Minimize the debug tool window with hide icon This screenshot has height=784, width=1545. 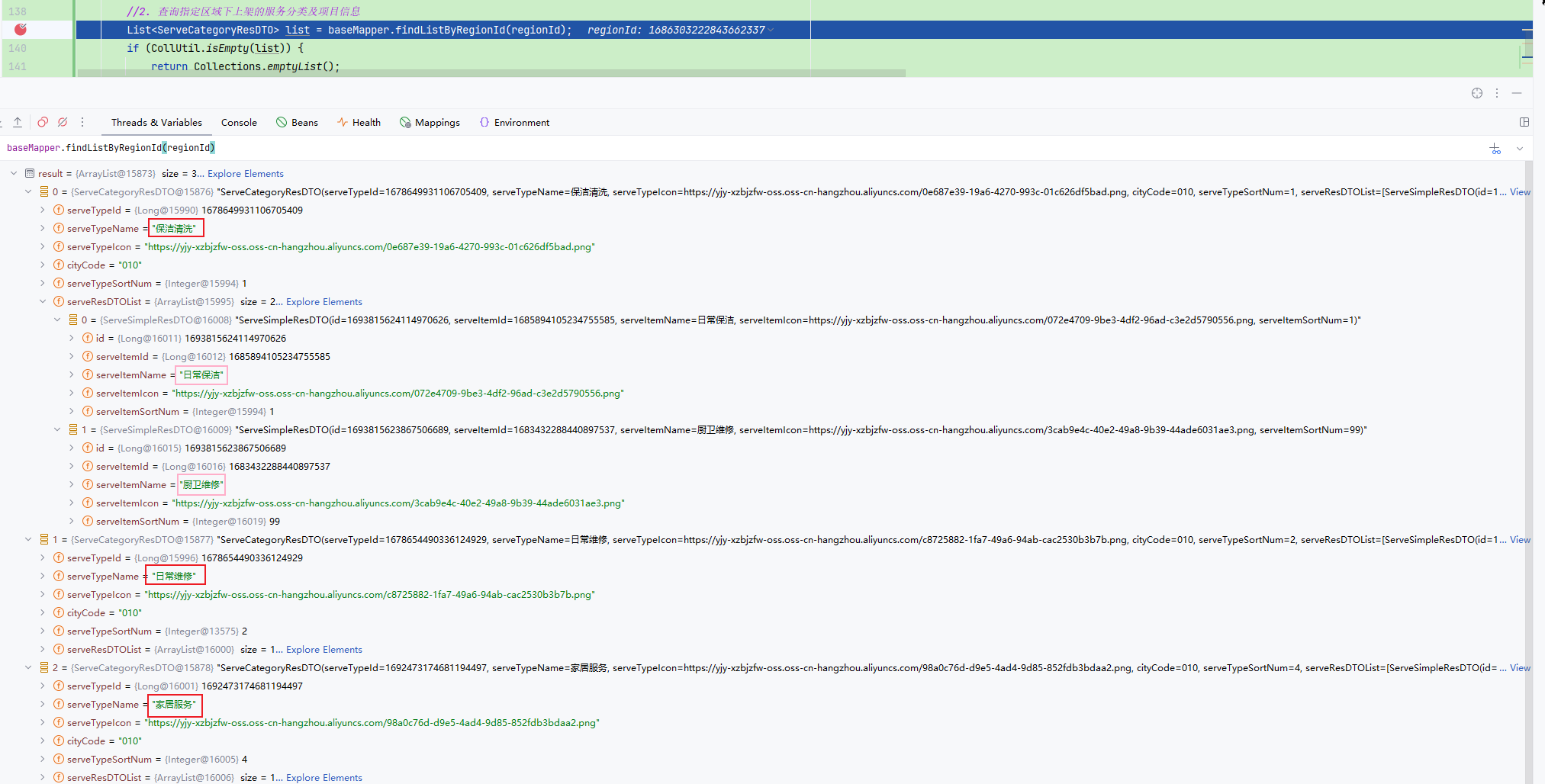click(1517, 93)
